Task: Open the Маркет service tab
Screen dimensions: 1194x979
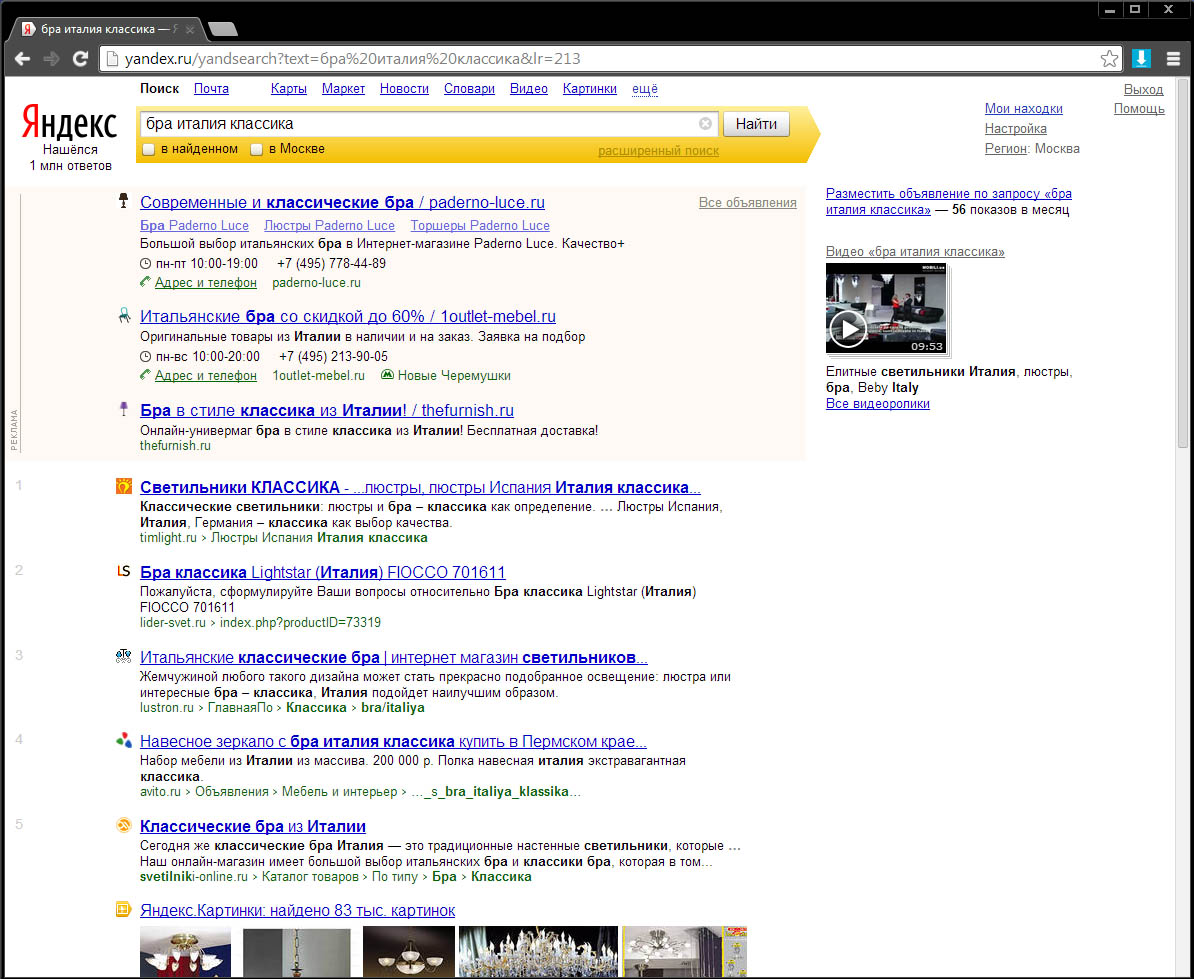Action: (343, 89)
